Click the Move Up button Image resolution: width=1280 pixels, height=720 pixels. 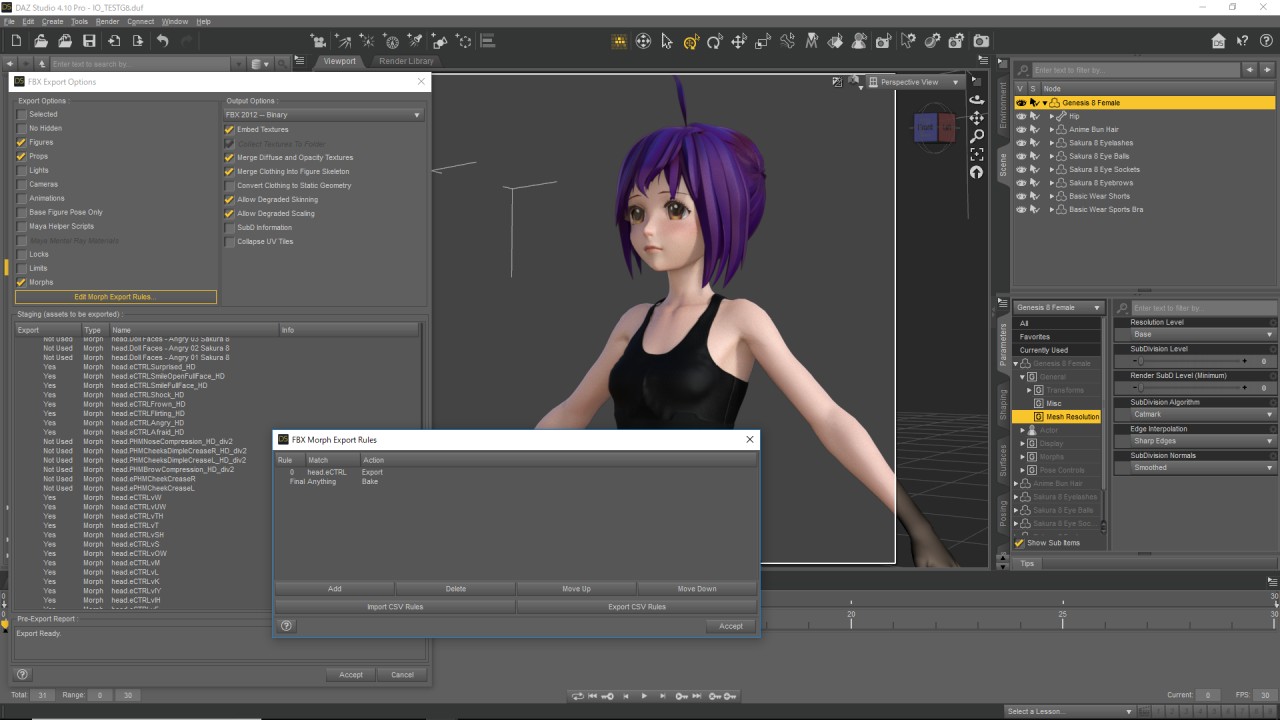click(x=577, y=589)
